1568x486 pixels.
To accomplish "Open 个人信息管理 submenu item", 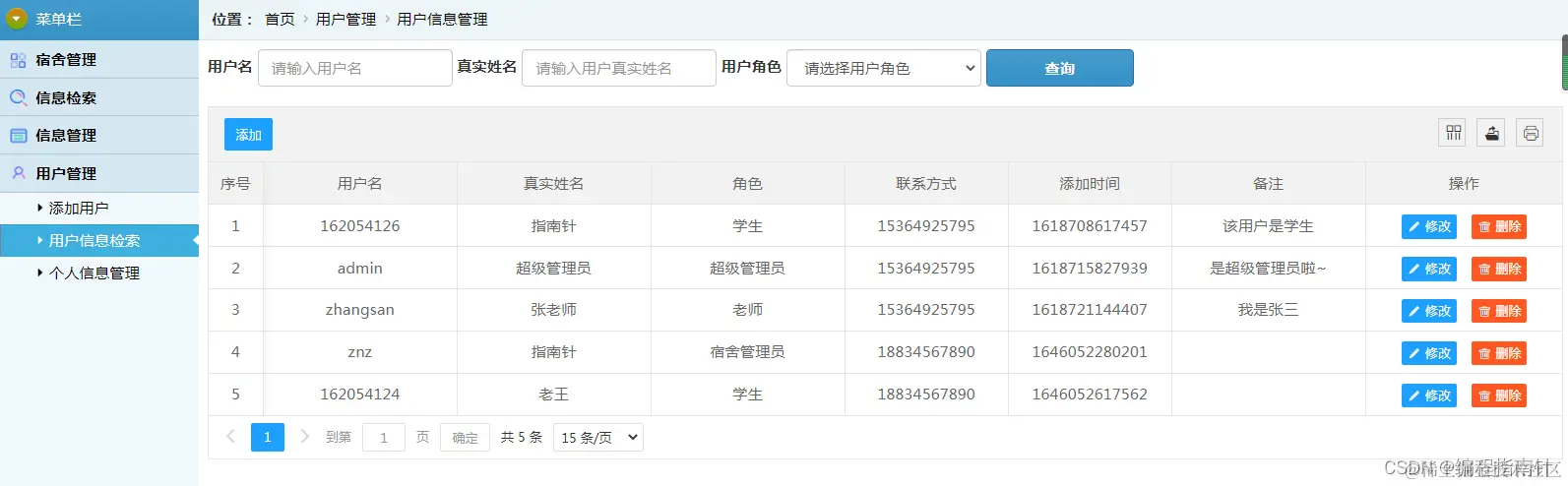I will [x=99, y=273].
